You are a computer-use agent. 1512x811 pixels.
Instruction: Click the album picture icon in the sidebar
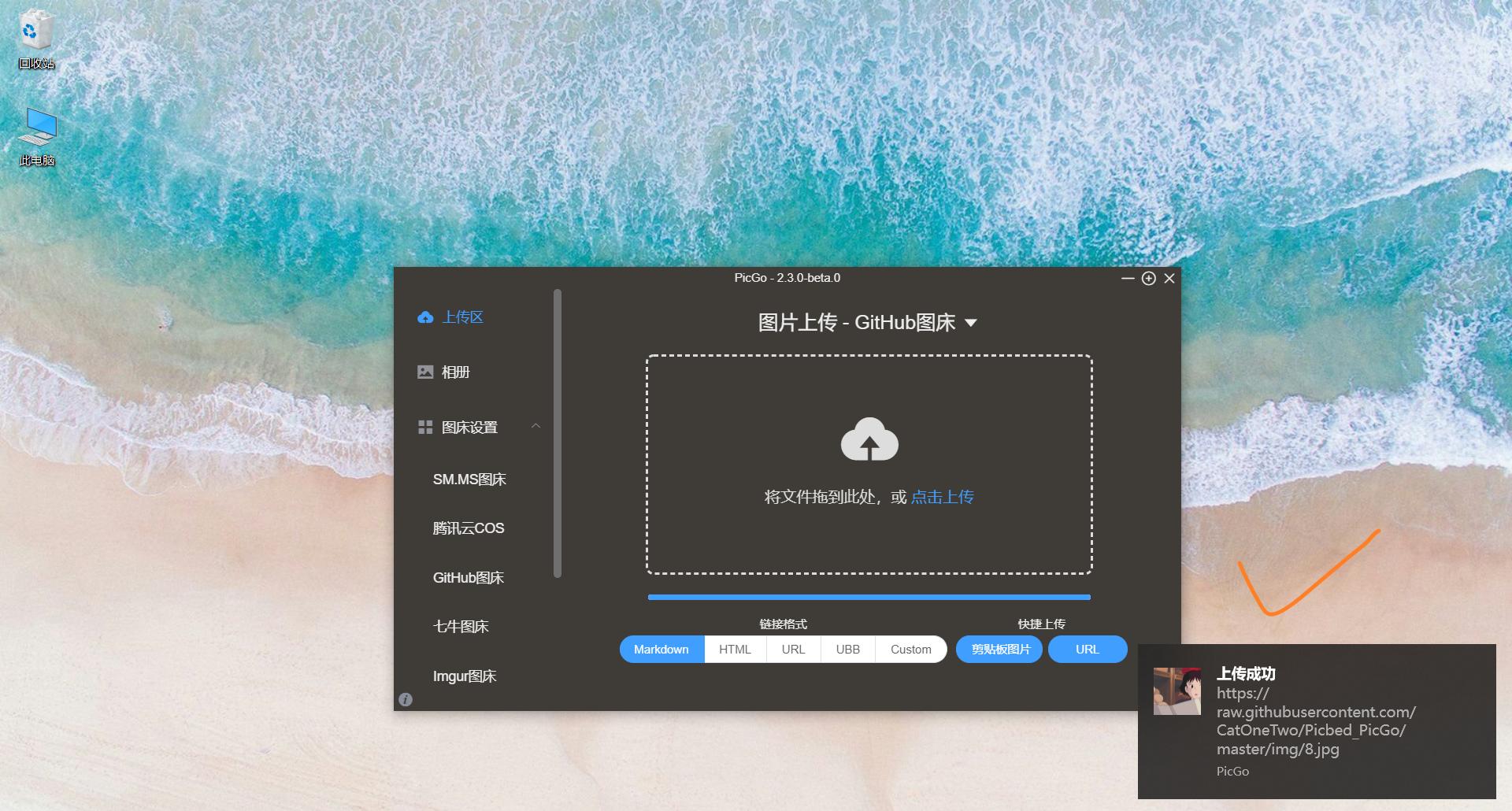tap(425, 372)
